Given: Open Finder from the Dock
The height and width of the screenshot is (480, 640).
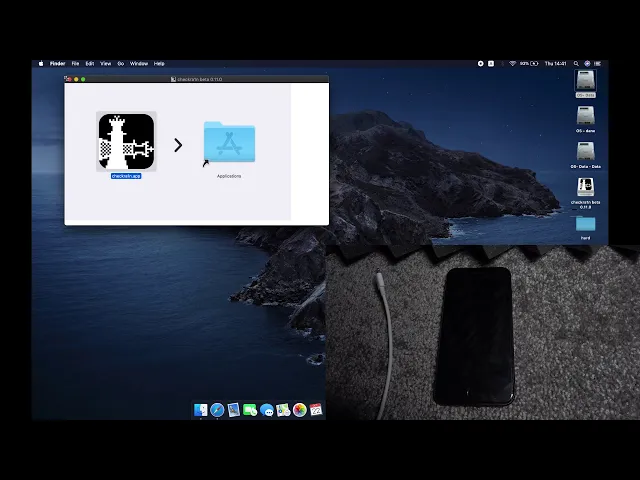Looking at the screenshot, I should coord(200,410).
